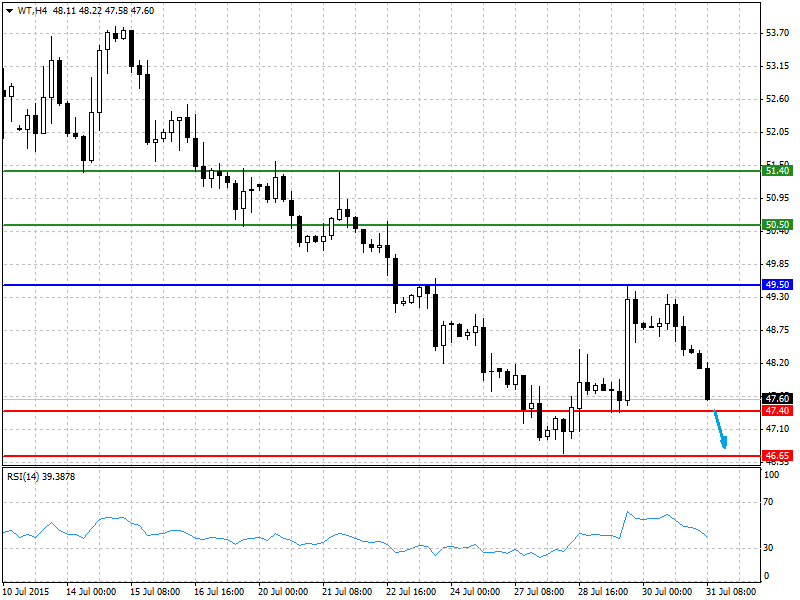The height and width of the screenshot is (600, 800).
Task: Select the 50.95 price axis label
Action: (x=778, y=197)
